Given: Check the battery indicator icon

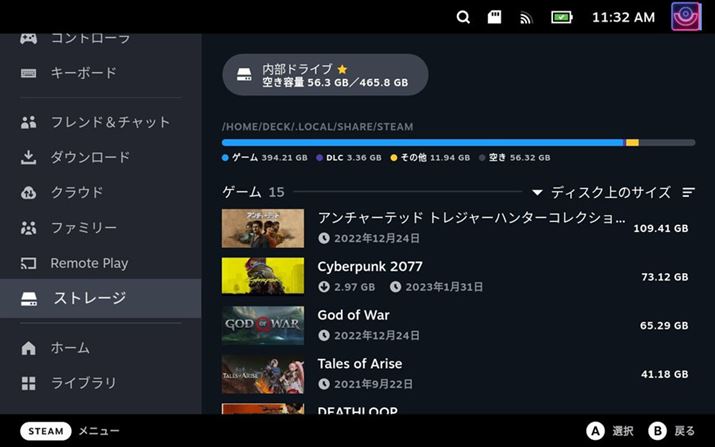Looking at the screenshot, I should (x=561, y=17).
